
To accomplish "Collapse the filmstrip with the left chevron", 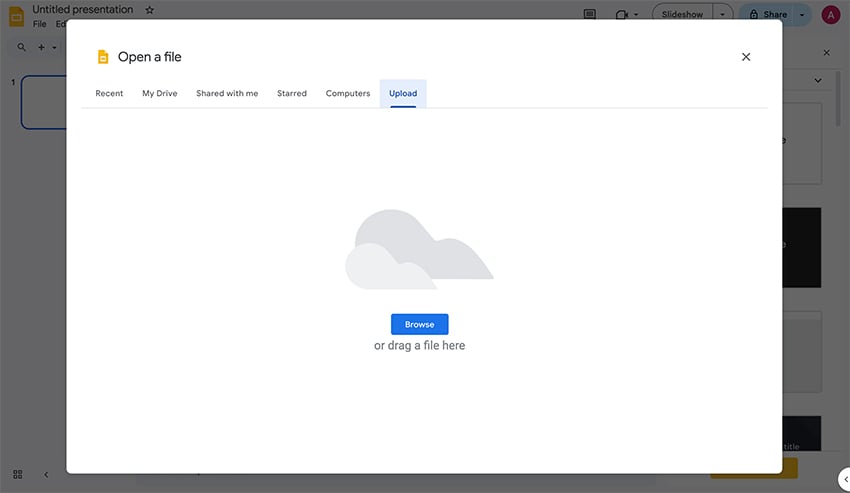I will 46,474.
